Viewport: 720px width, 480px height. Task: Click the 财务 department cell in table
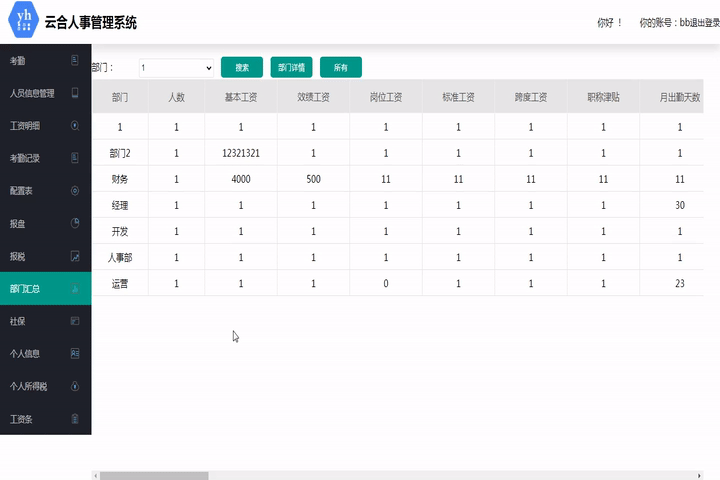pyautogui.click(x=120, y=179)
